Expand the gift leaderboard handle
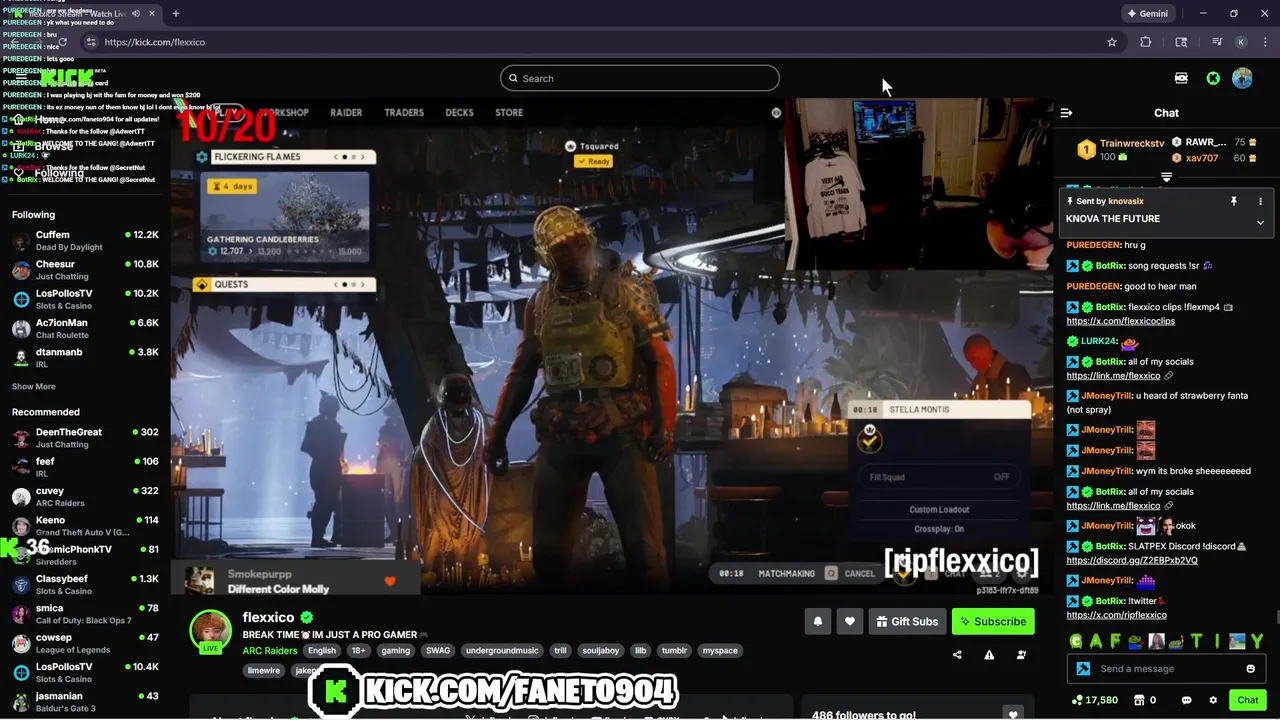Viewport: 1280px width, 720px height. 1166,177
